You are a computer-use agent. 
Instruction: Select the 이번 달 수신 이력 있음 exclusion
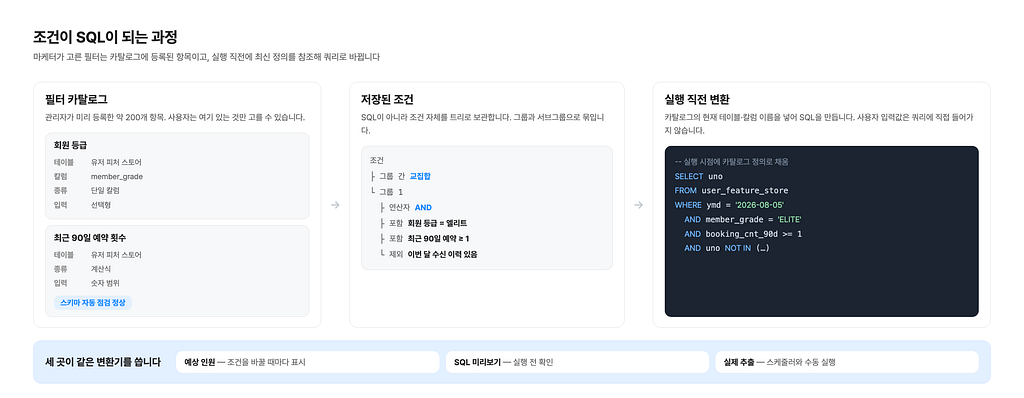pyautogui.click(x=442, y=254)
